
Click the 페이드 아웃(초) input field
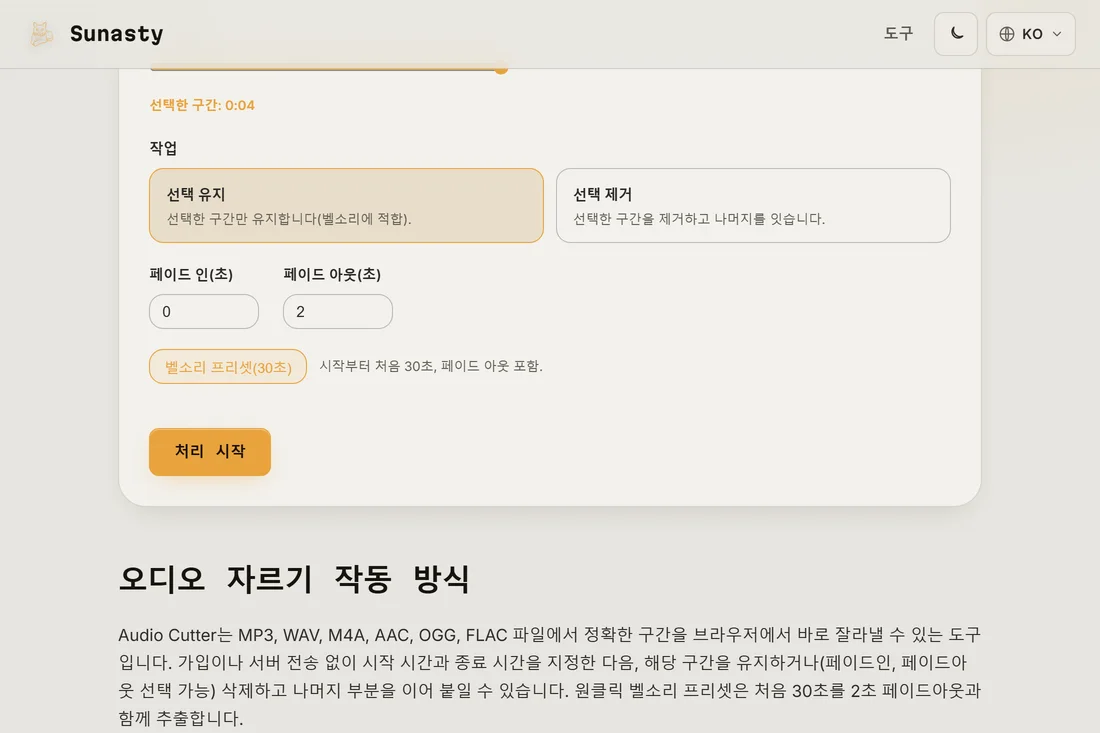337,311
